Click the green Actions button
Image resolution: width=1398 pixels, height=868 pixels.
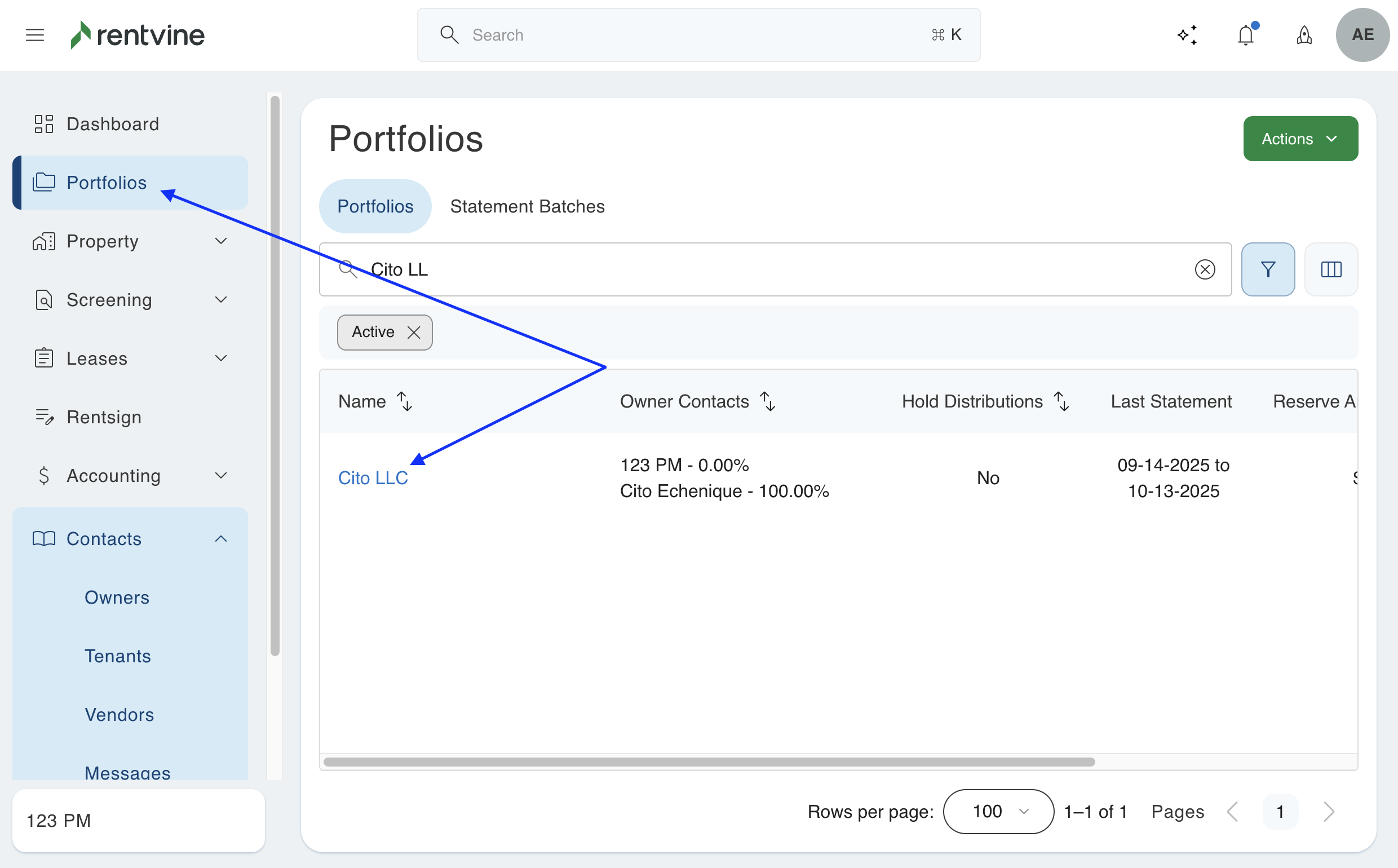tap(1300, 139)
